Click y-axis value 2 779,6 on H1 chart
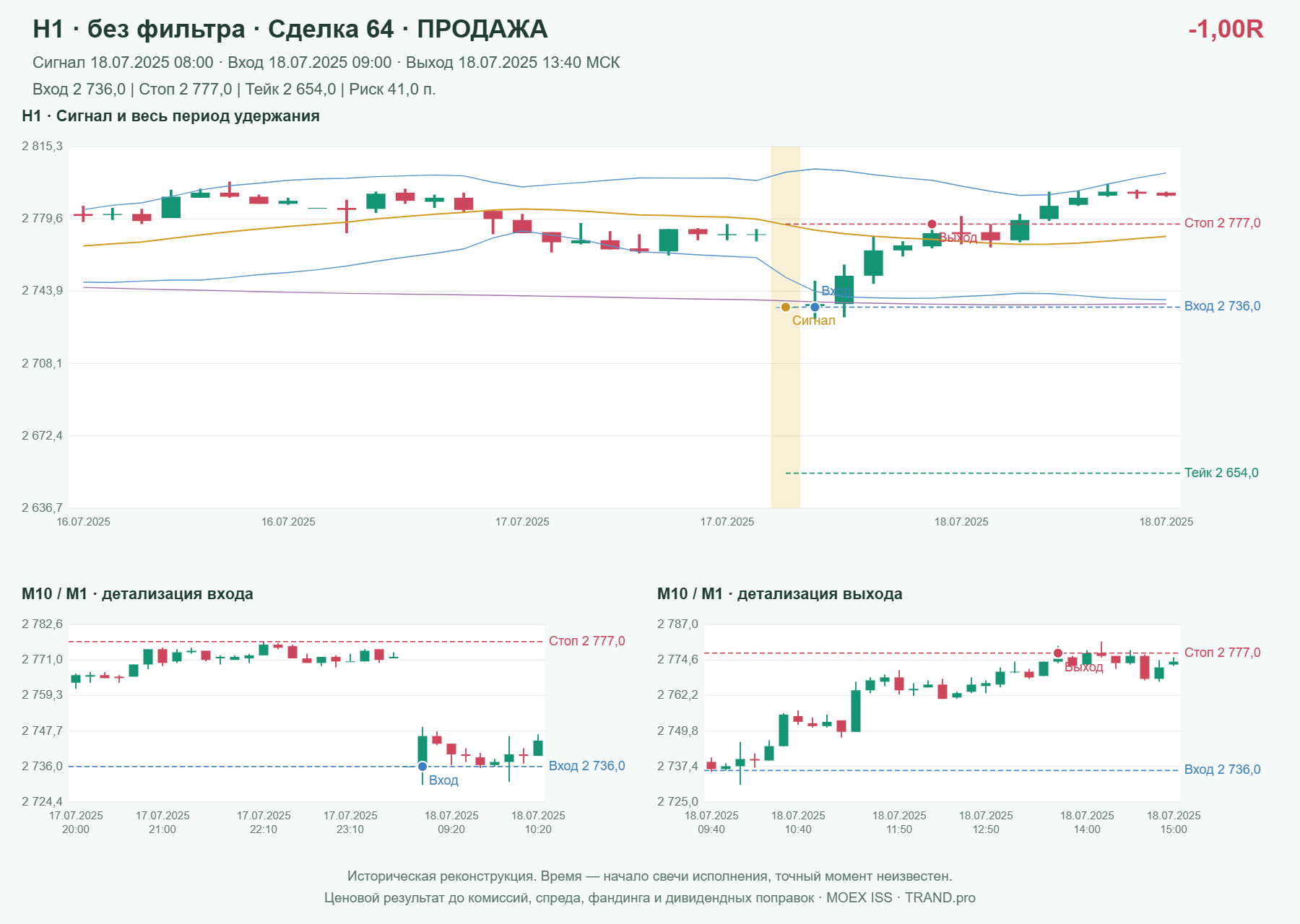Viewport: 1300px width, 924px height. pyautogui.click(x=42, y=219)
